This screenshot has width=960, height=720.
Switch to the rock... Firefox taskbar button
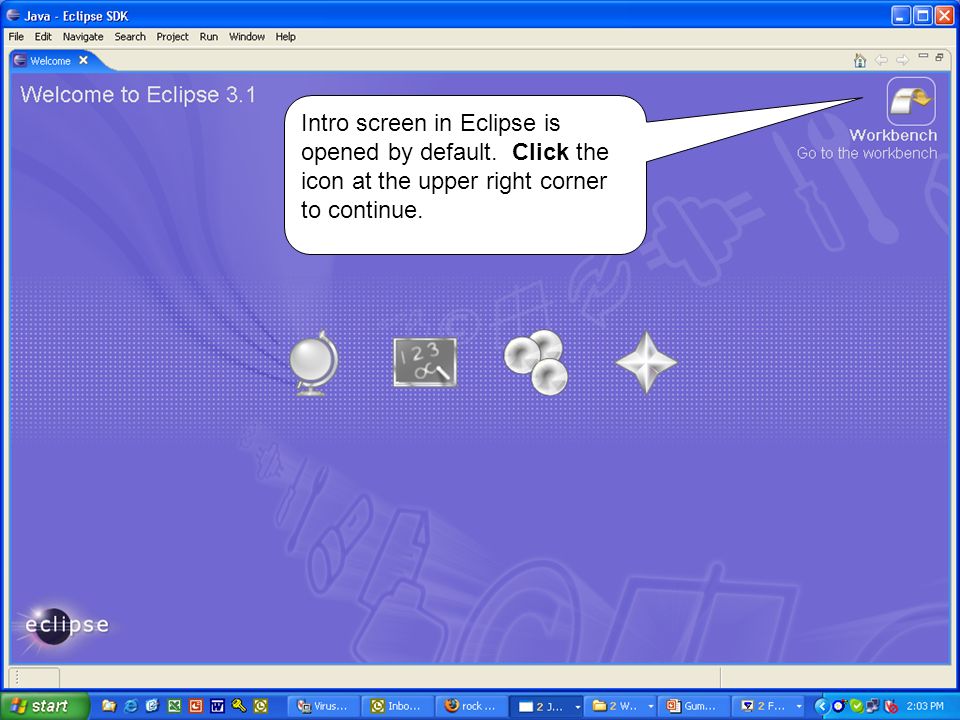coord(471,706)
